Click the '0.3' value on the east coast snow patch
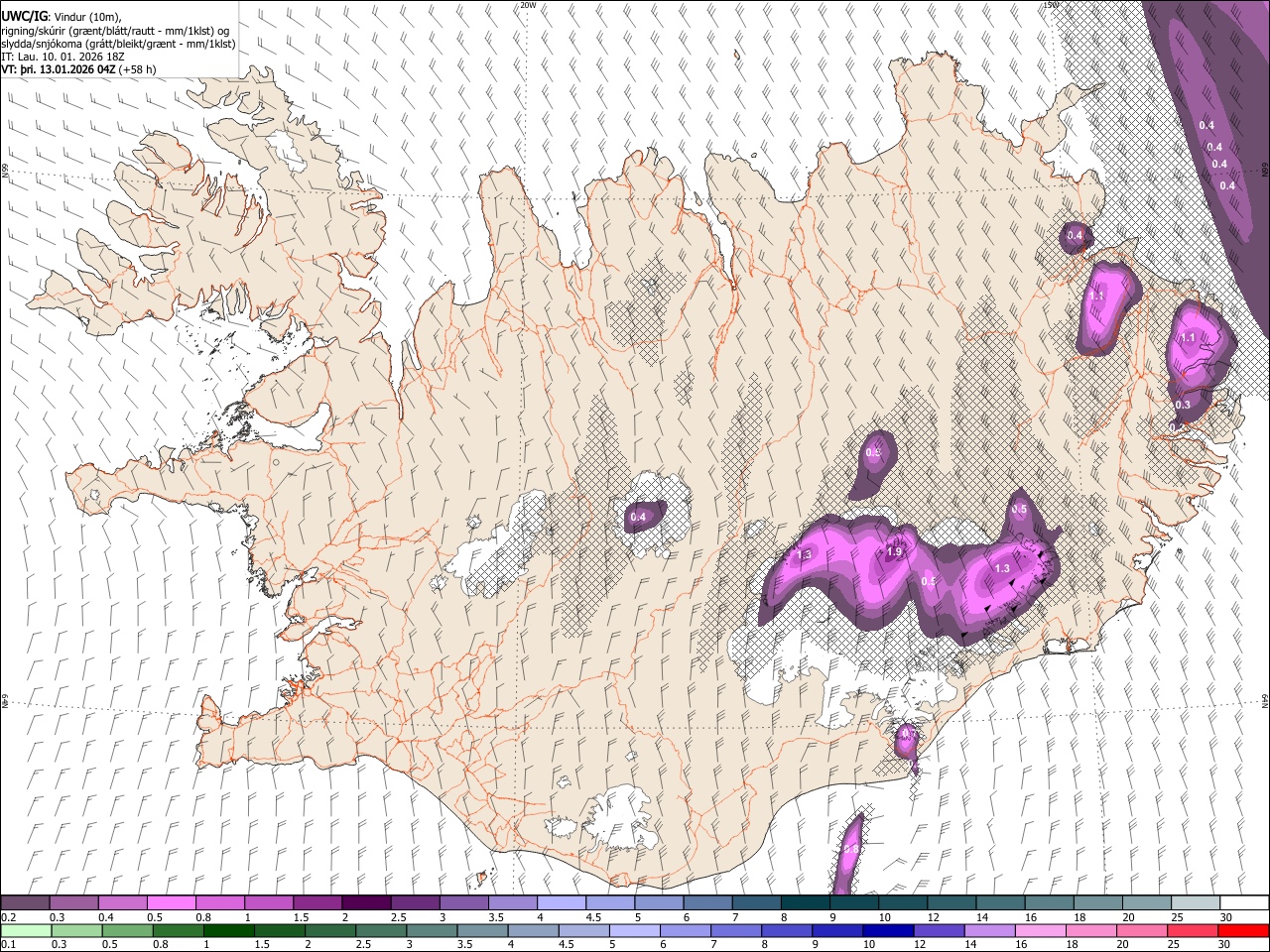1270x952 pixels. [x=1183, y=405]
